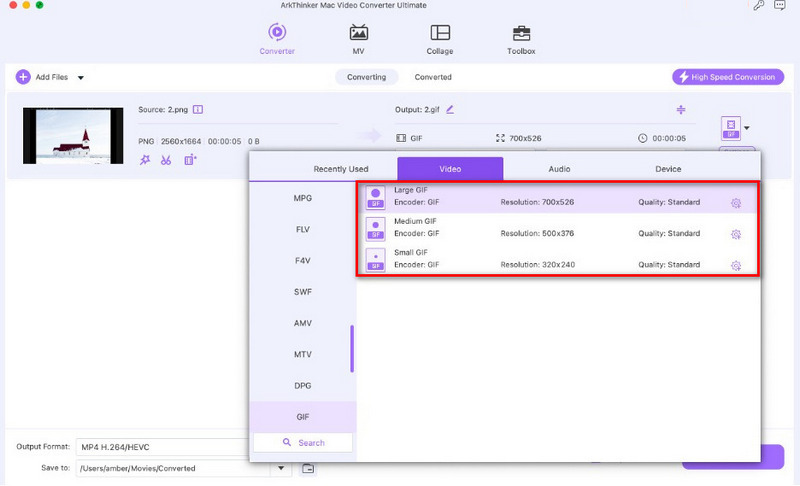Open settings gear for Medium GIF
Viewport: 800px width, 486px height.
pos(736,235)
